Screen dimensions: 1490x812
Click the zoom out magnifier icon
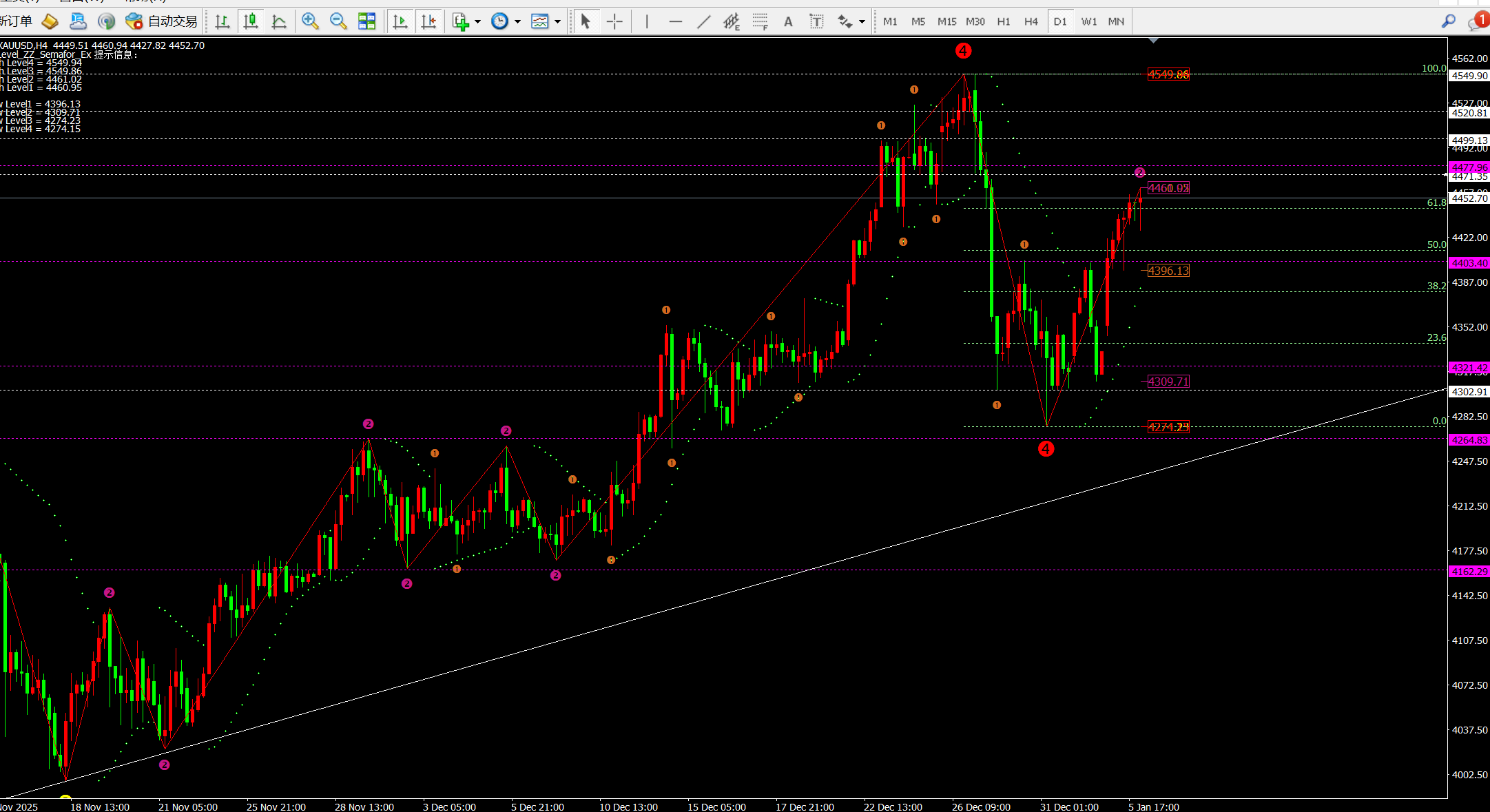338,21
